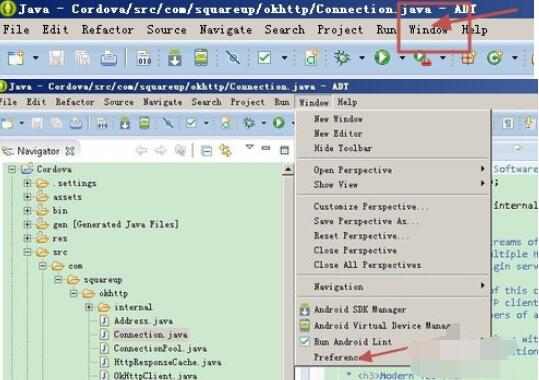The width and height of the screenshot is (539, 380).
Task: Open the New dropdown arrow in the enlarged top toolbar
Action: click(35, 58)
